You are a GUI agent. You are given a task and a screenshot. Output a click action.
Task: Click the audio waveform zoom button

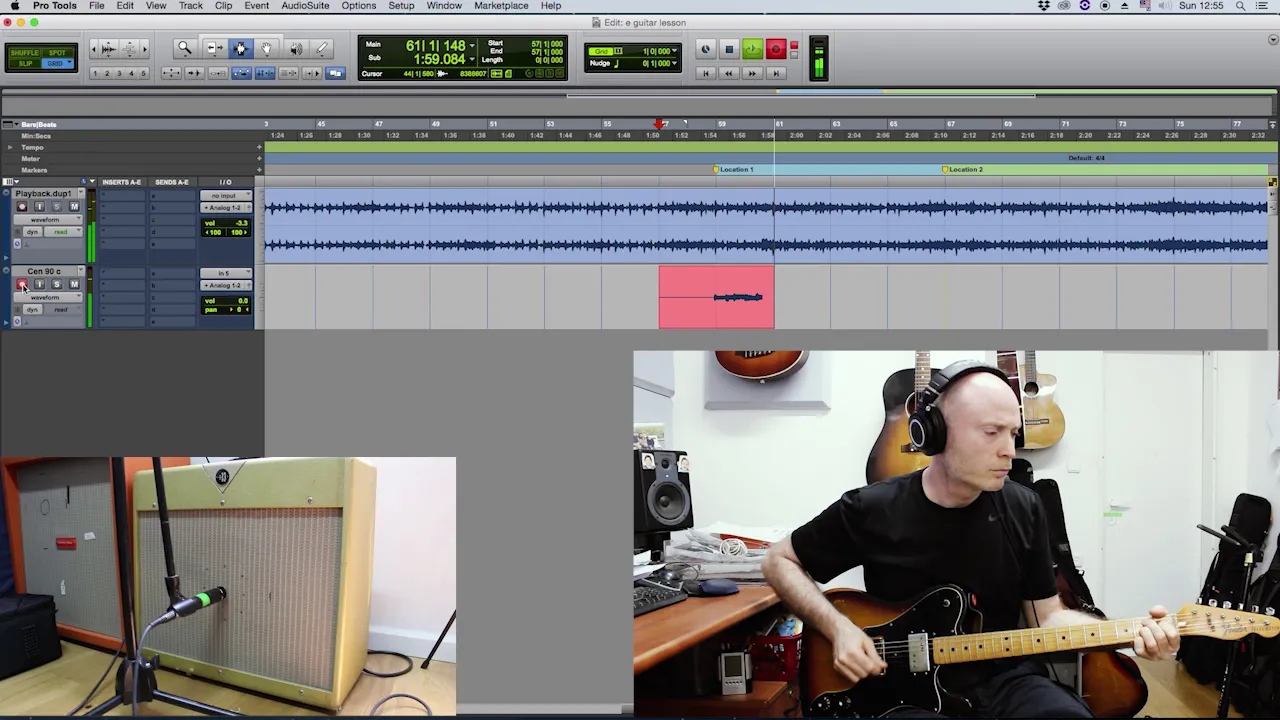pyautogui.click(x=108, y=49)
